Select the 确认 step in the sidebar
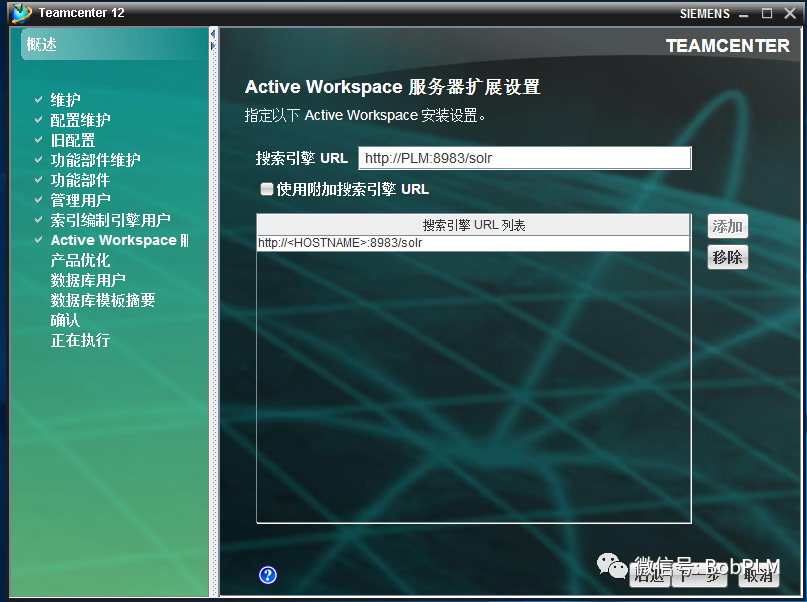Viewport: 807px width, 602px height. (65, 321)
